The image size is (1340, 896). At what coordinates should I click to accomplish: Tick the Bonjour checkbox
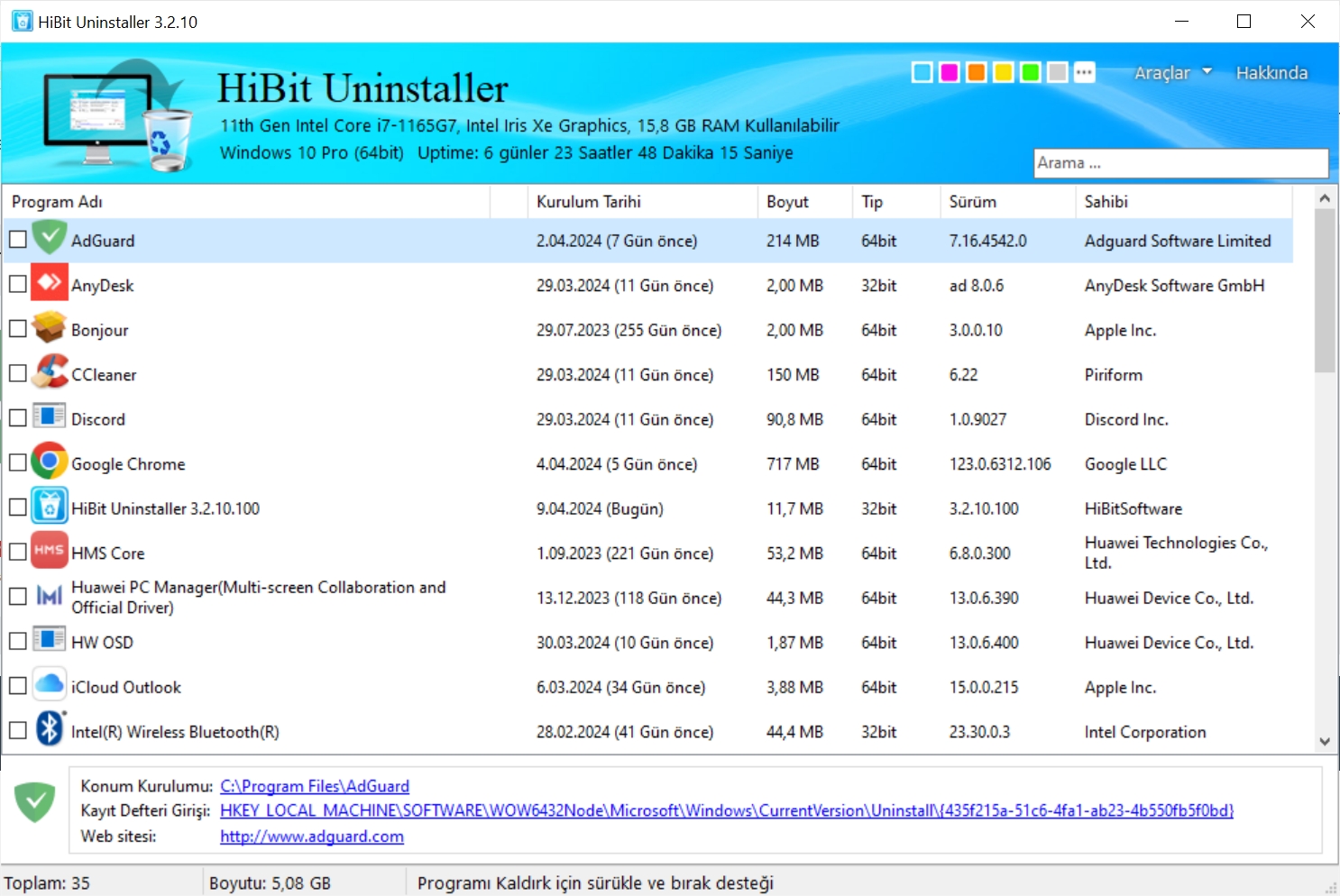(x=18, y=329)
